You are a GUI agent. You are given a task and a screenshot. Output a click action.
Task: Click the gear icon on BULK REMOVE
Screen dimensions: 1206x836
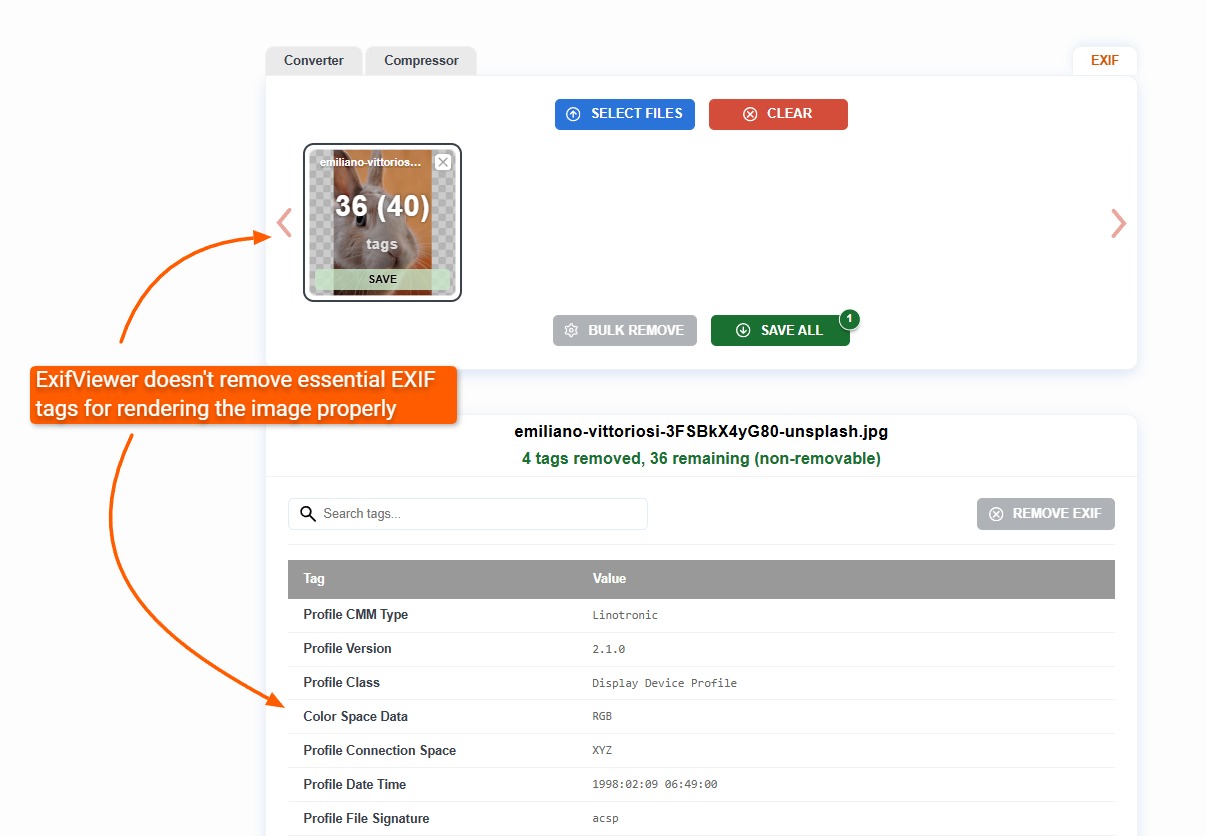click(570, 330)
